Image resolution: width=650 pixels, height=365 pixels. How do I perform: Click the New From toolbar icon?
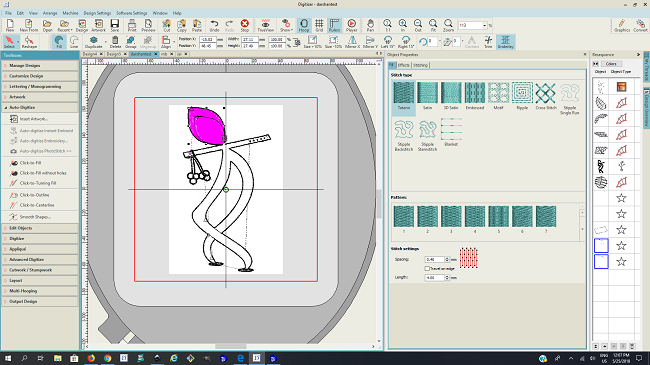coord(29,25)
